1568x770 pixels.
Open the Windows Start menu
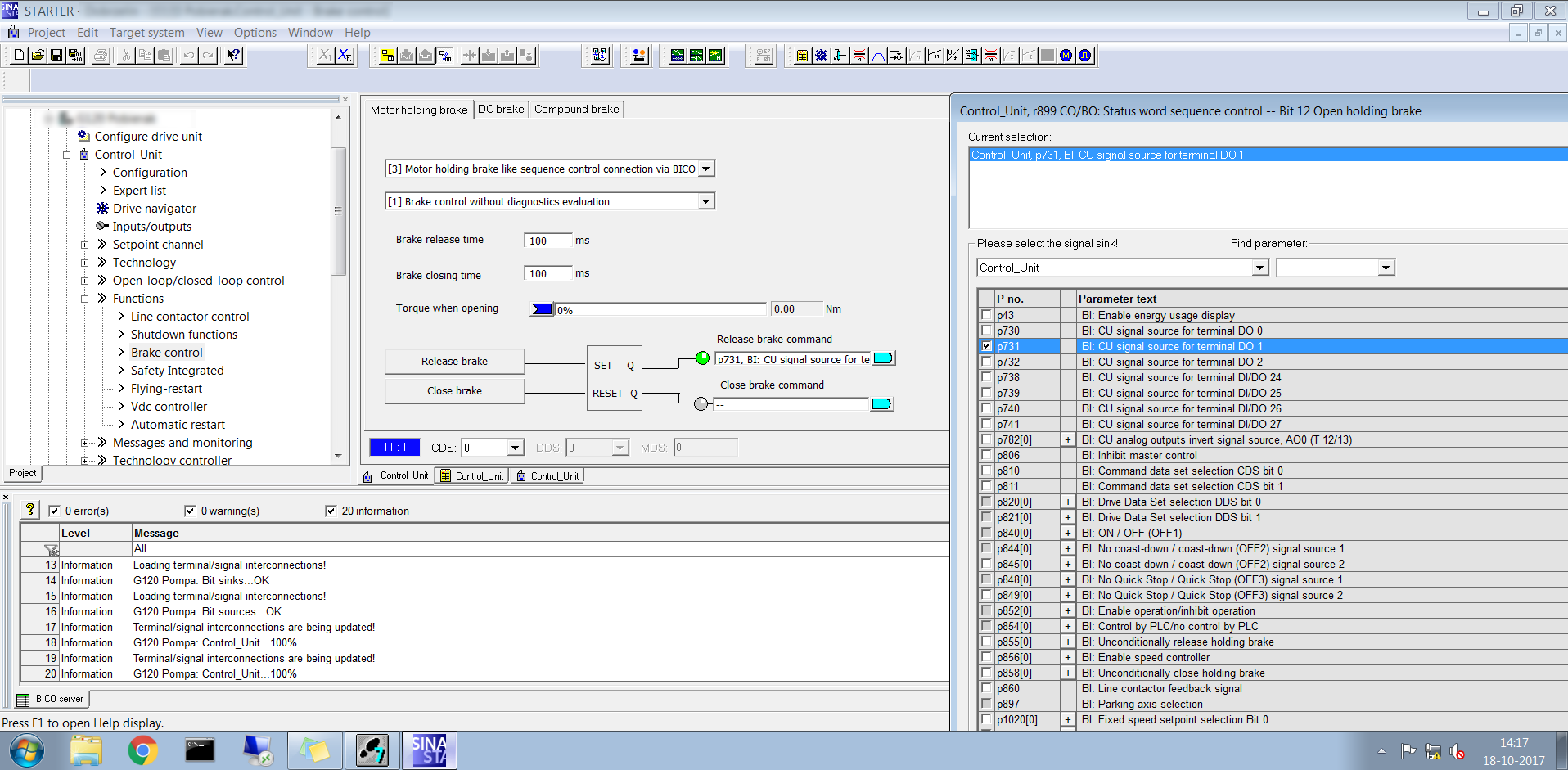tap(27, 750)
